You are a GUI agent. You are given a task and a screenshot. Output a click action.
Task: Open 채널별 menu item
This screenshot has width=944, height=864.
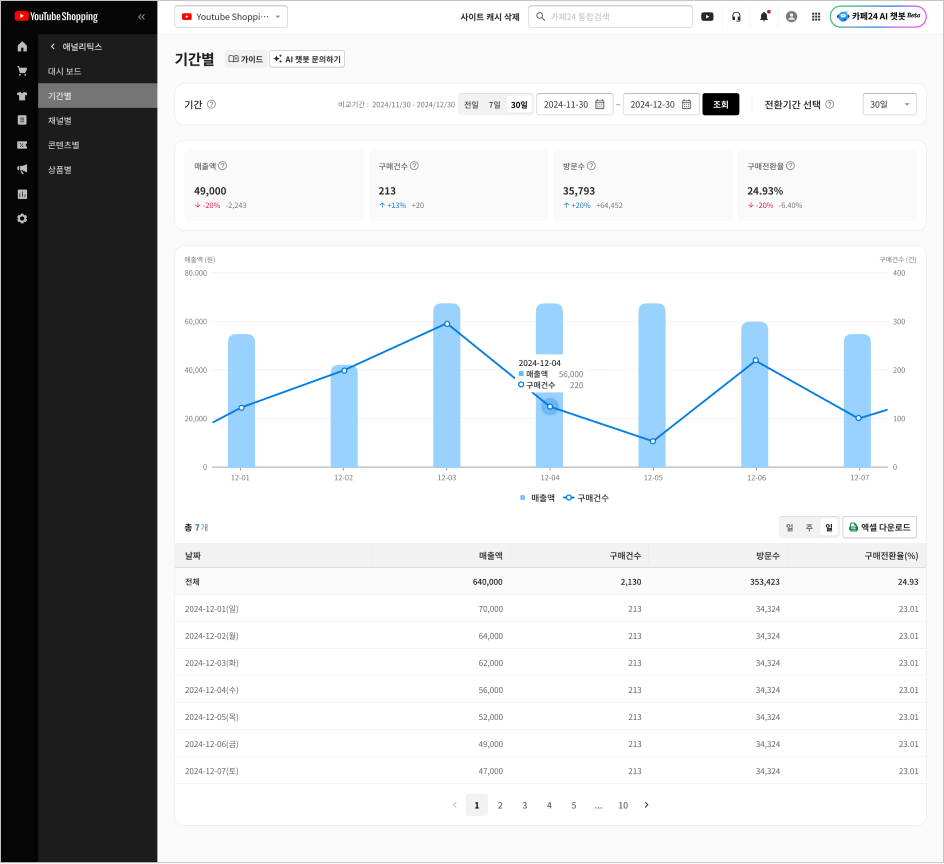tap(98, 120)
